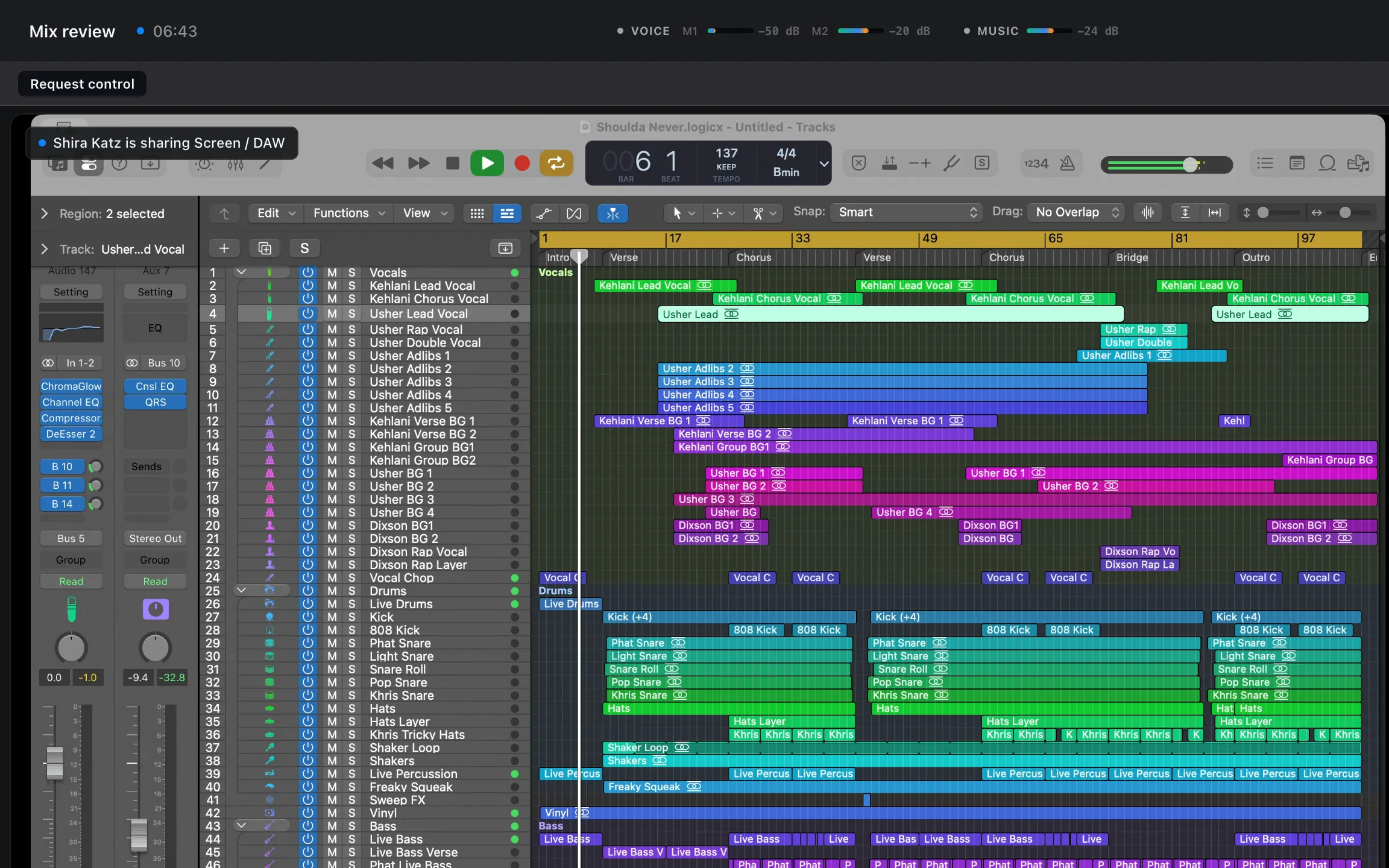Open the List Editors icon
Viewport: 1389px width, 868px height.
(x=1265, y=163)
